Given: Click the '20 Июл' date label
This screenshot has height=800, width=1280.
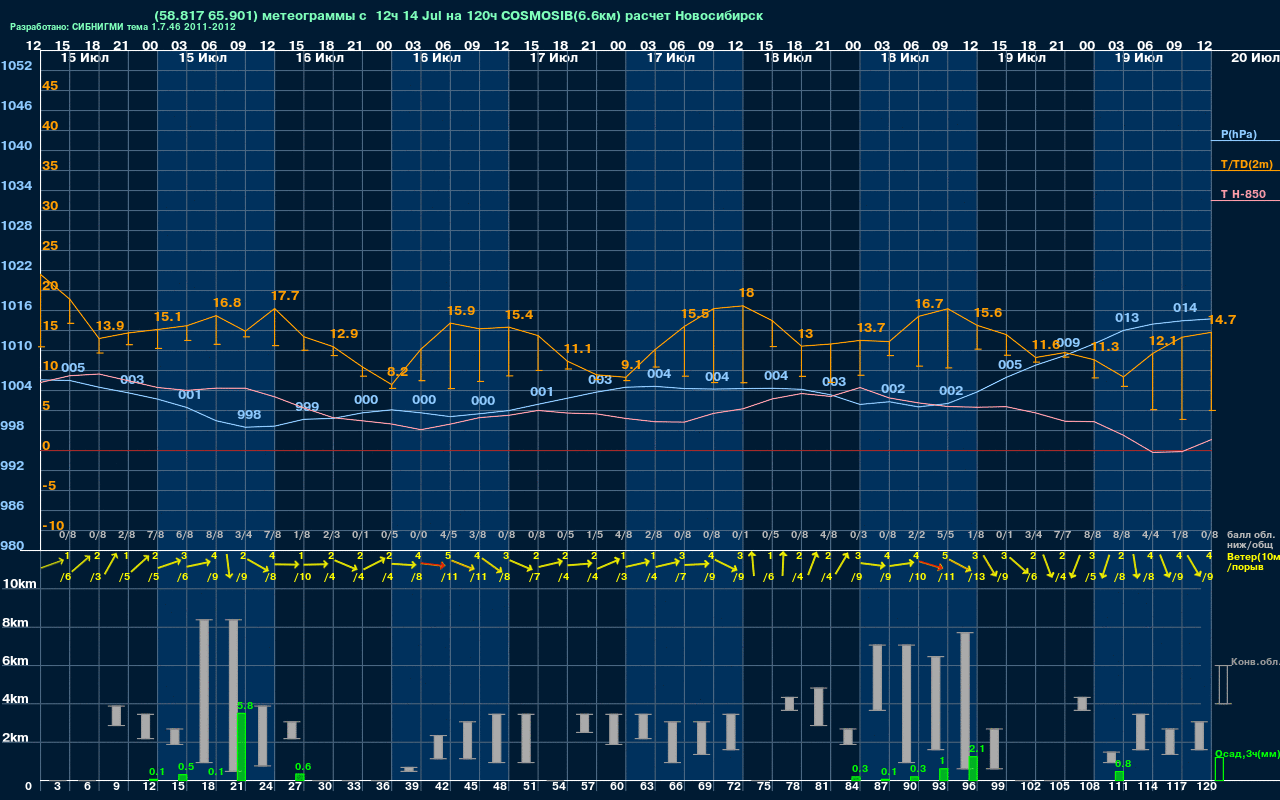Looking at the screenshot, I should (x=1254, y=58).
